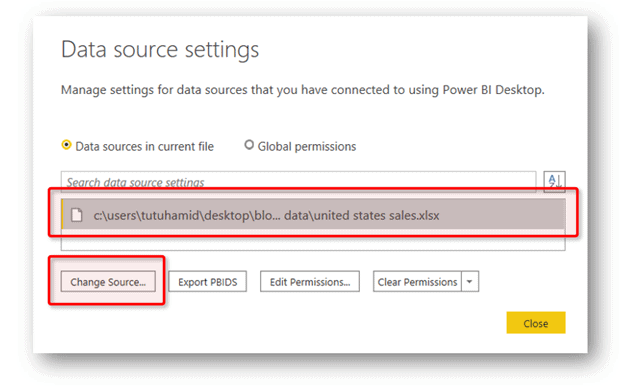Click Export PBIDS button
This screenshot has height=388, width=624.
point(207,282)
